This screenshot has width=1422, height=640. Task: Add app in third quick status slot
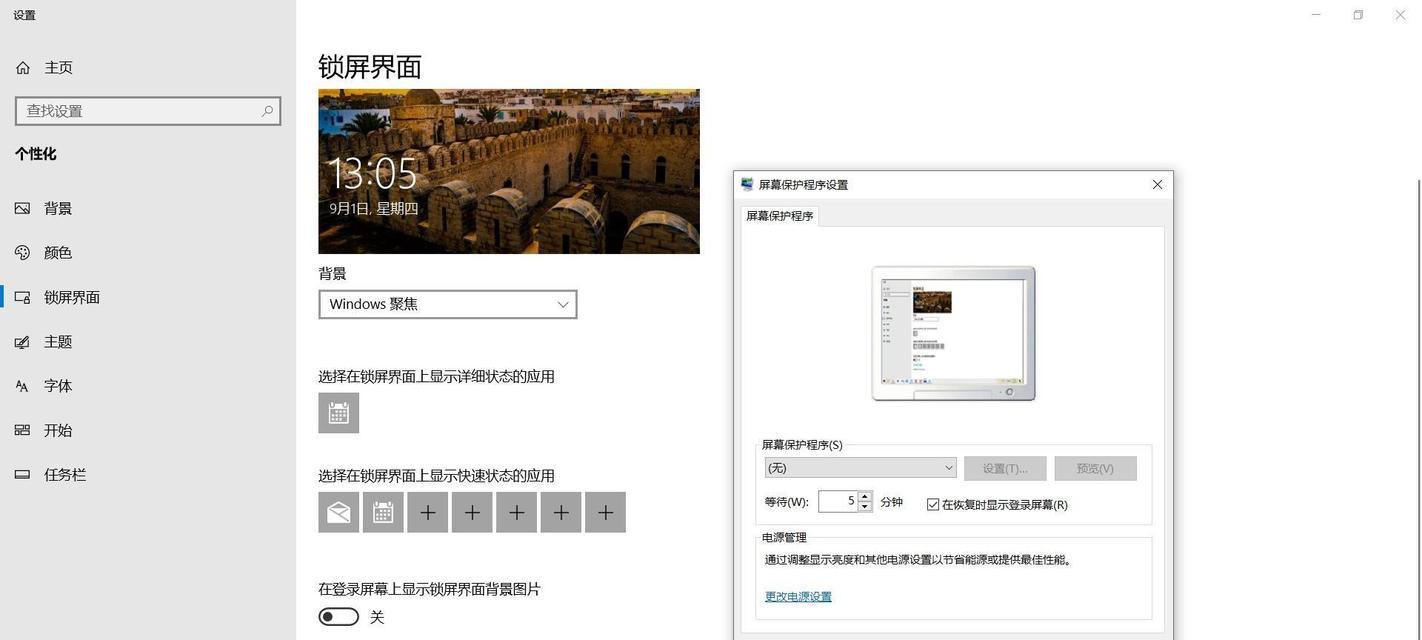(428, 512)
